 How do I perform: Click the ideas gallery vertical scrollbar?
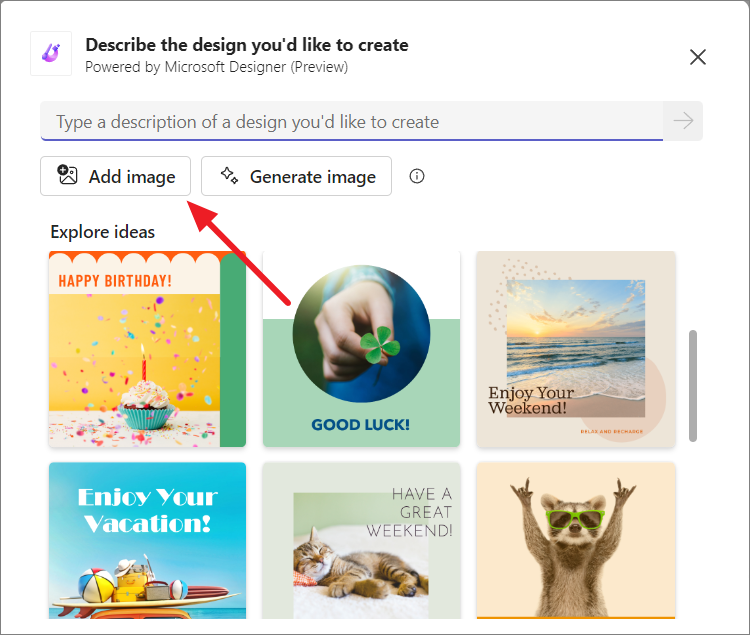(693, 385)
